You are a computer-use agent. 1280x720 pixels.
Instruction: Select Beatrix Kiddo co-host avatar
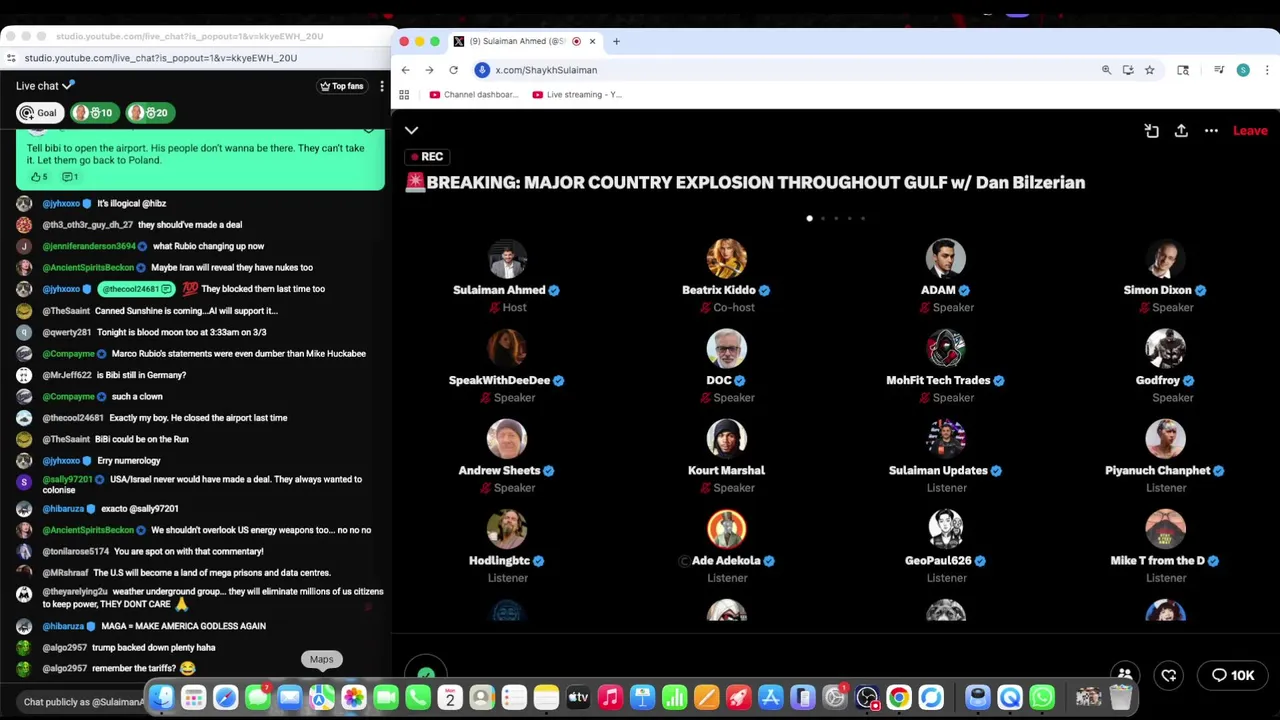coord(727,258)
